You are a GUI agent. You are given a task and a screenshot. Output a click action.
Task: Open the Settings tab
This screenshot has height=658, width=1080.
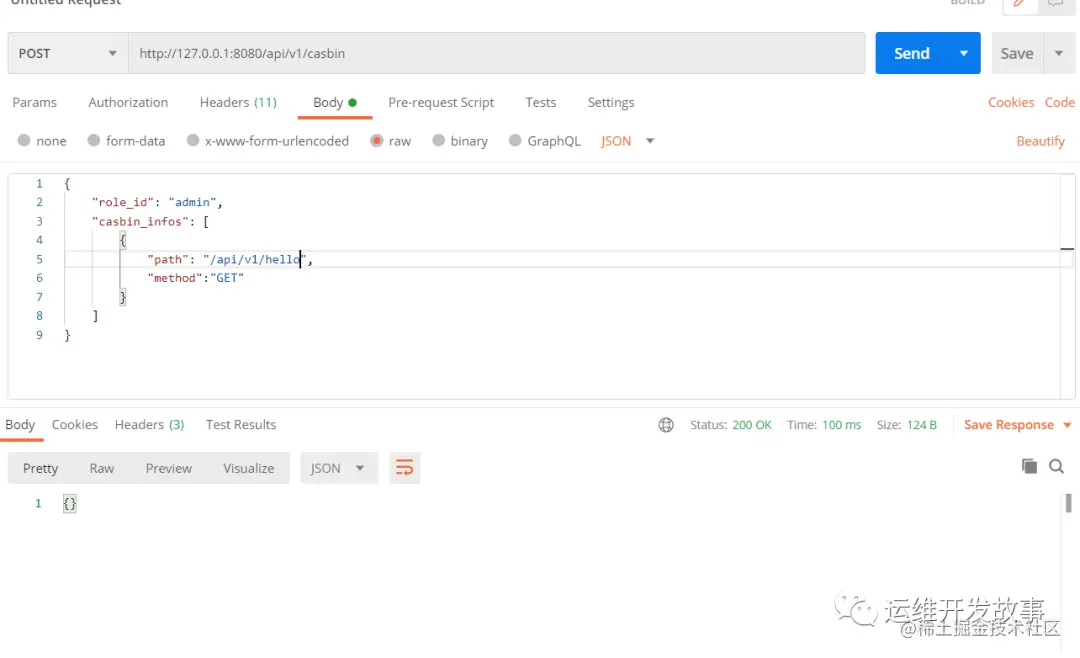coord(611,103)
